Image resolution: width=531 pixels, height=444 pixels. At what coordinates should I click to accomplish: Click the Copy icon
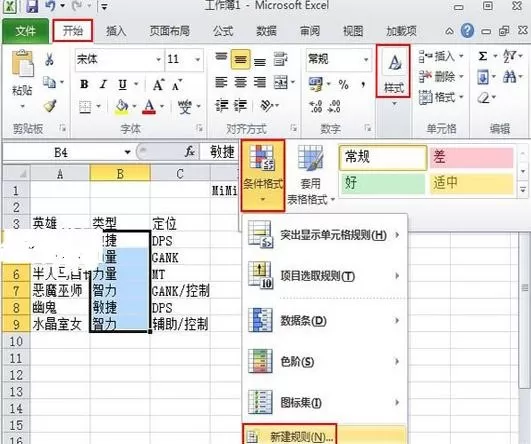50,82
